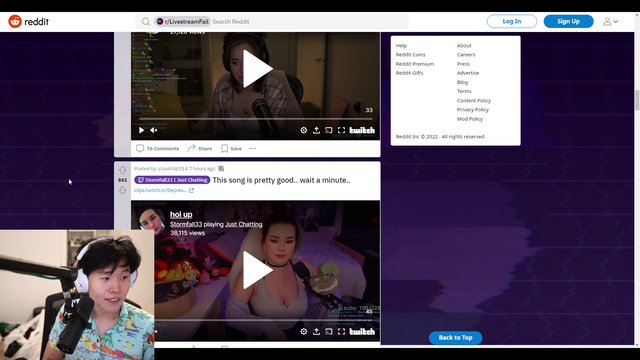Open Twitch logo on Stormfall33 clip

pyautogui.click(x=362, y=331)
